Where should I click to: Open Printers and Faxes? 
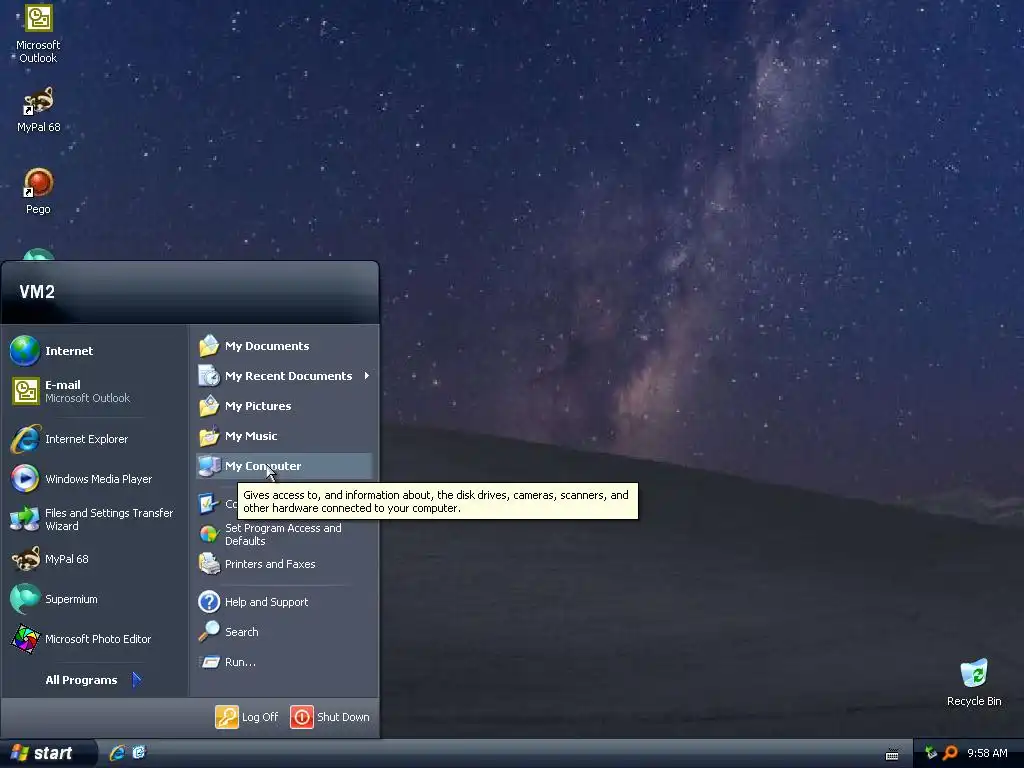[x=284, y=564]
